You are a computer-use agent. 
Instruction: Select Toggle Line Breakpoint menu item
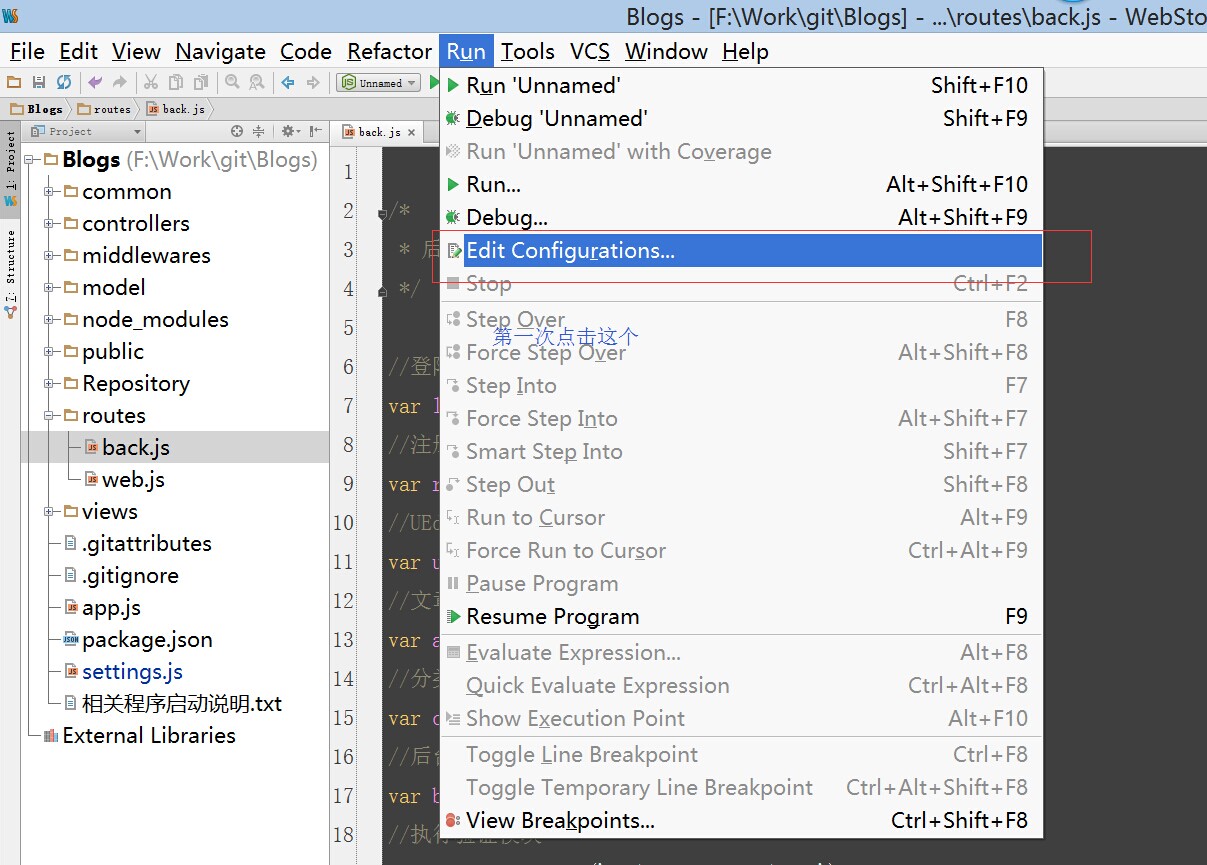point(582,755)
